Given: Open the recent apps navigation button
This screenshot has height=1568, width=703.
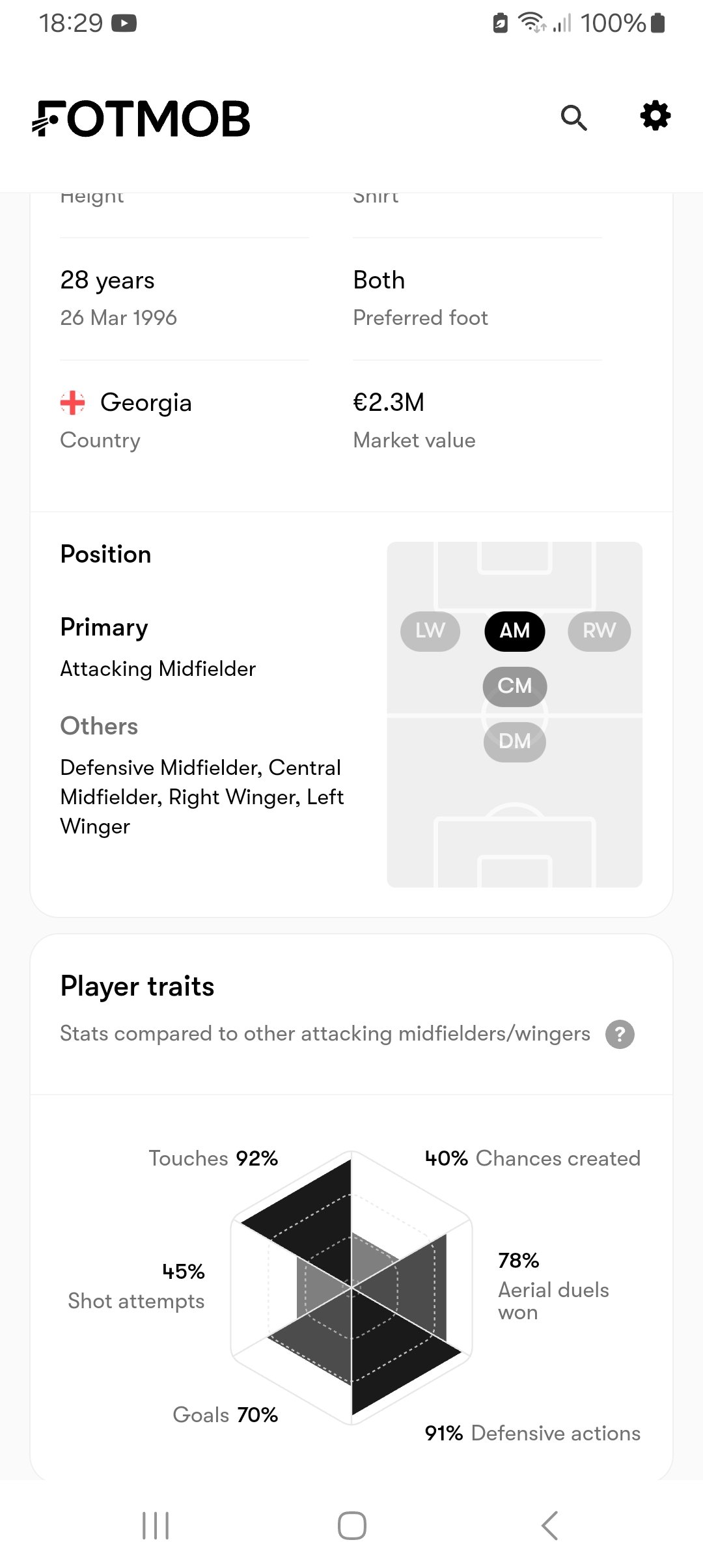Looking at the screenshot, I should 156,1525.
